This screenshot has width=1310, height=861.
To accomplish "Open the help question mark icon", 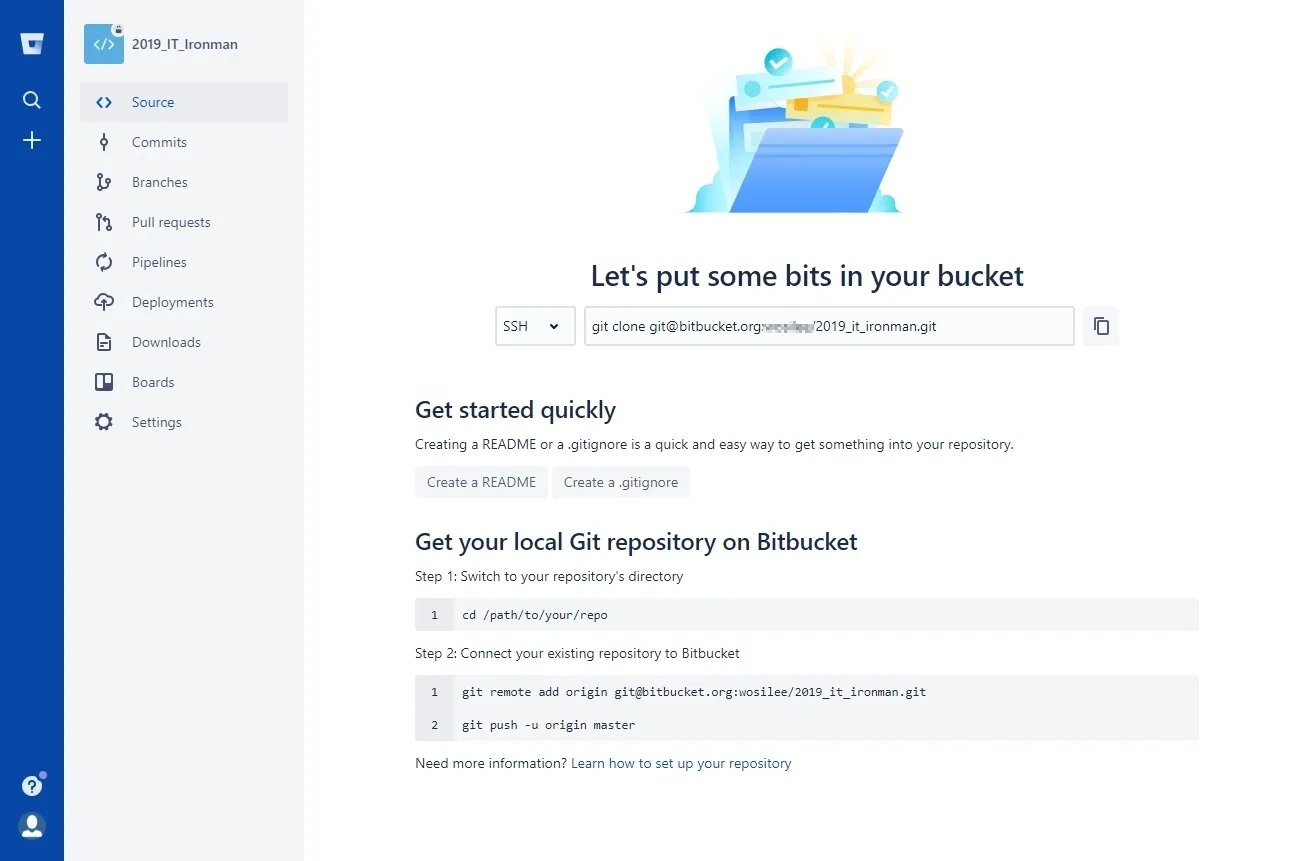I will coord(32,786).
